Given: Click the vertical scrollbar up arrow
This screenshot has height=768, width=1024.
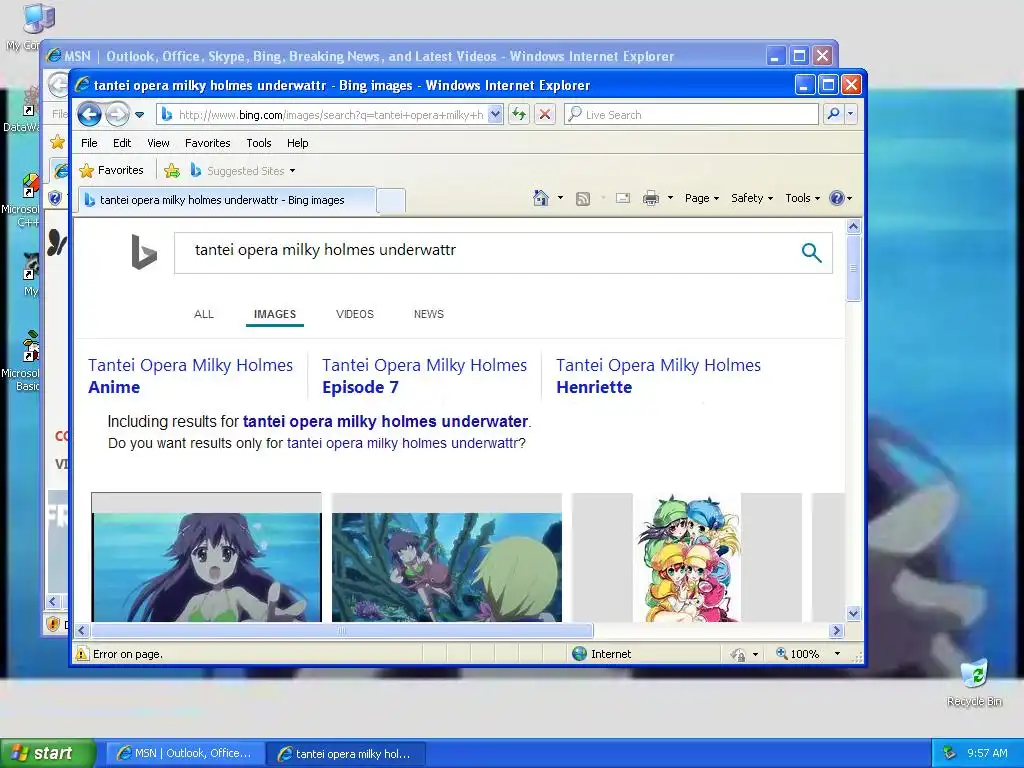Looking at the screenshot, I should 853,227.
